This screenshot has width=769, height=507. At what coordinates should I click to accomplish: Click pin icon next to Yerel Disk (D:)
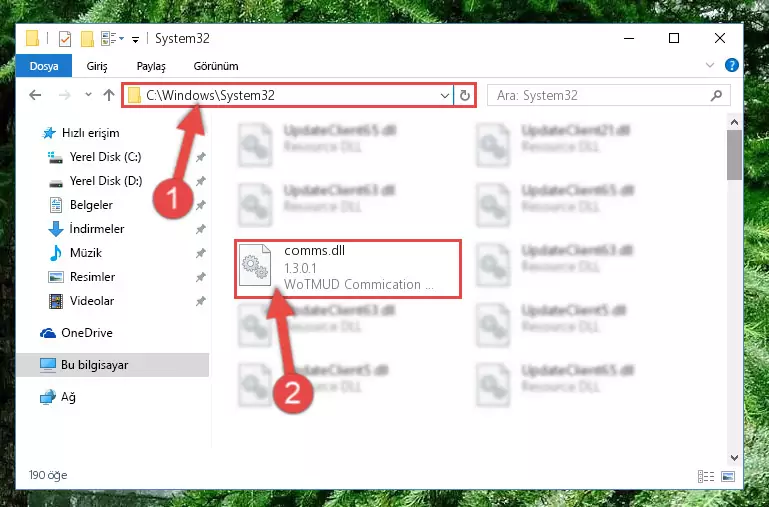(x=201, y=181)
